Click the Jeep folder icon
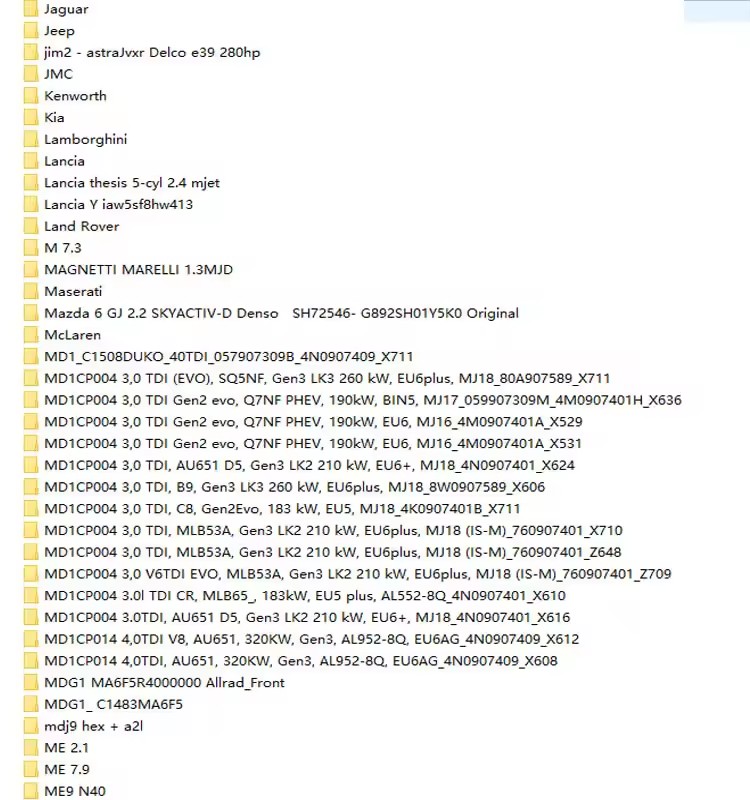Viewport: 750px width, 800px height. [31, 31]
